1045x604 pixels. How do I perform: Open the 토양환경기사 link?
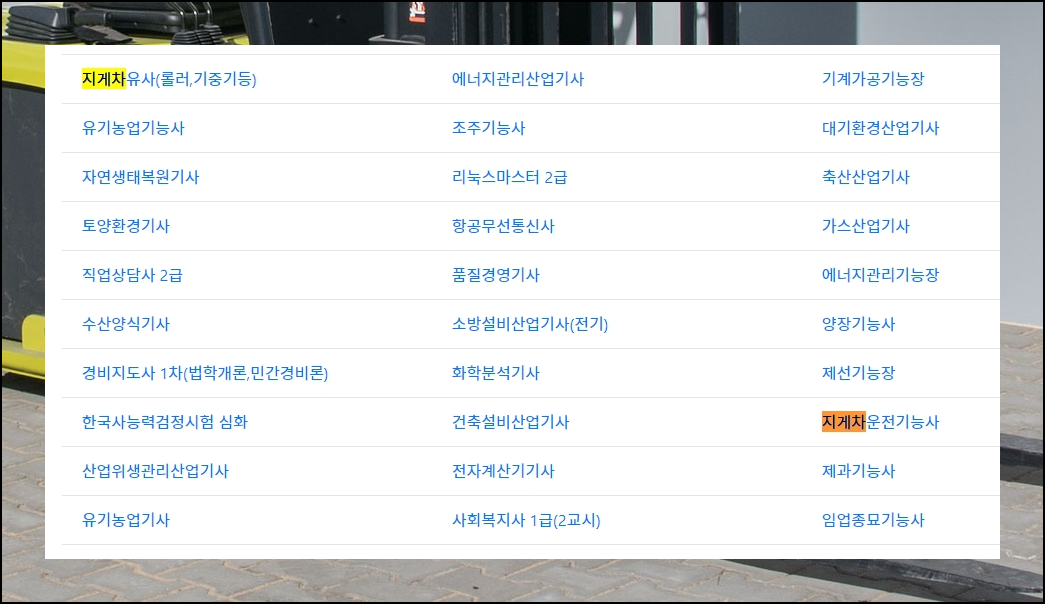tap(126, 226)
